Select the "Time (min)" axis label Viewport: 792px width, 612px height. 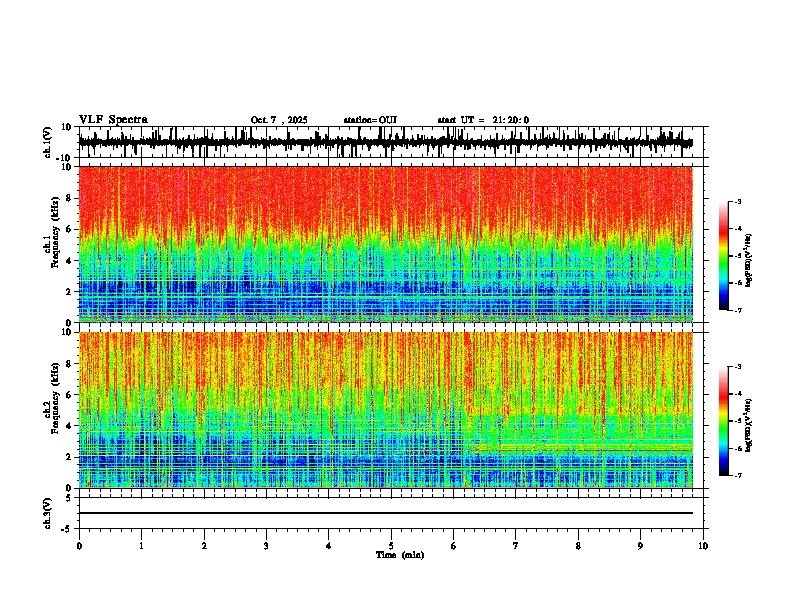click(400, 555)
